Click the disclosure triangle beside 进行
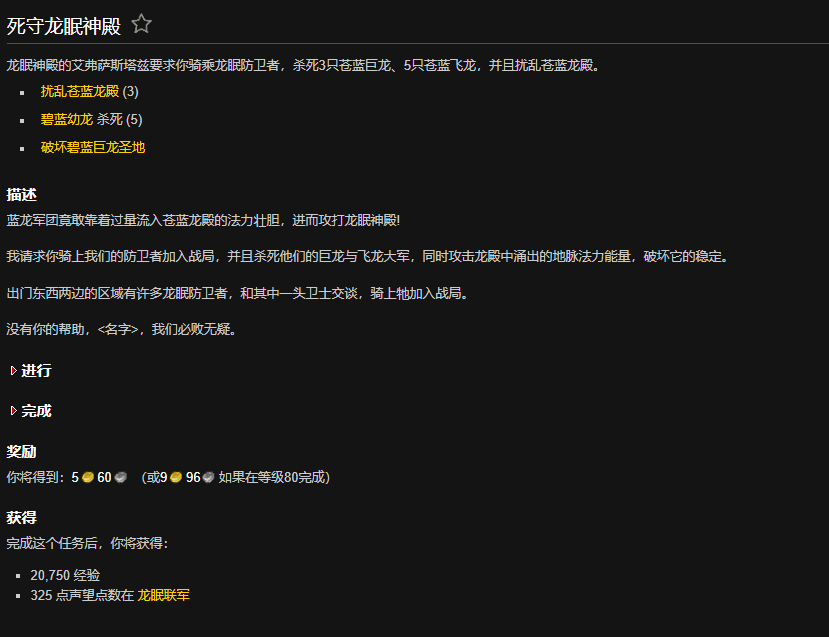 point(13,370)
